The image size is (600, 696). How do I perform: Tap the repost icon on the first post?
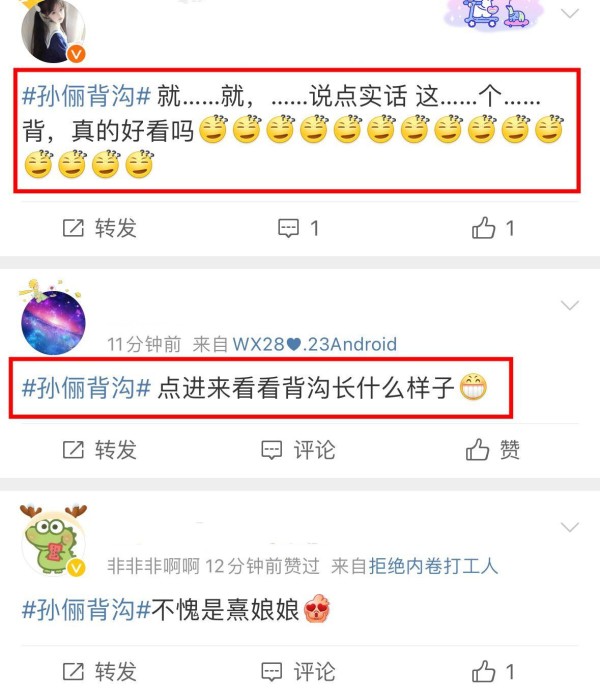pyautogui.click(x=73, y=228)
